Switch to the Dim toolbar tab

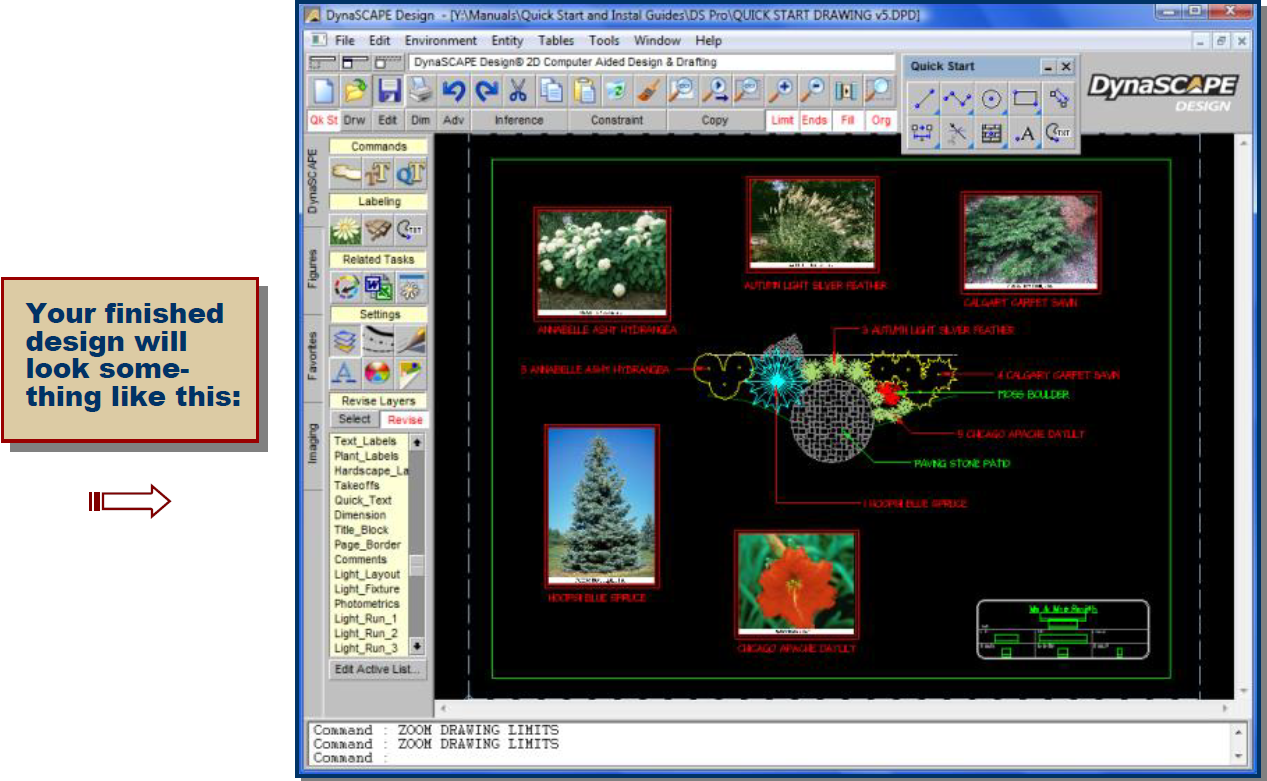(x=420, y=120)
